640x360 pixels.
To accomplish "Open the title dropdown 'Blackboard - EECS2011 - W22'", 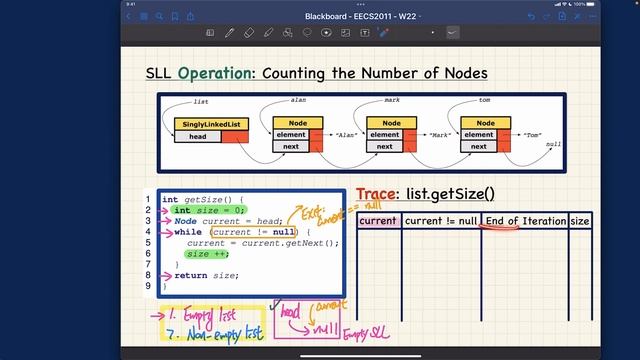I will (x=363, y=16).
